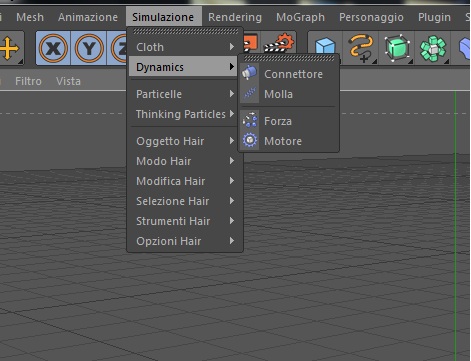471x361 pixels.
Task: Click the green subdivision cage icon
Action: pos(397,48)
